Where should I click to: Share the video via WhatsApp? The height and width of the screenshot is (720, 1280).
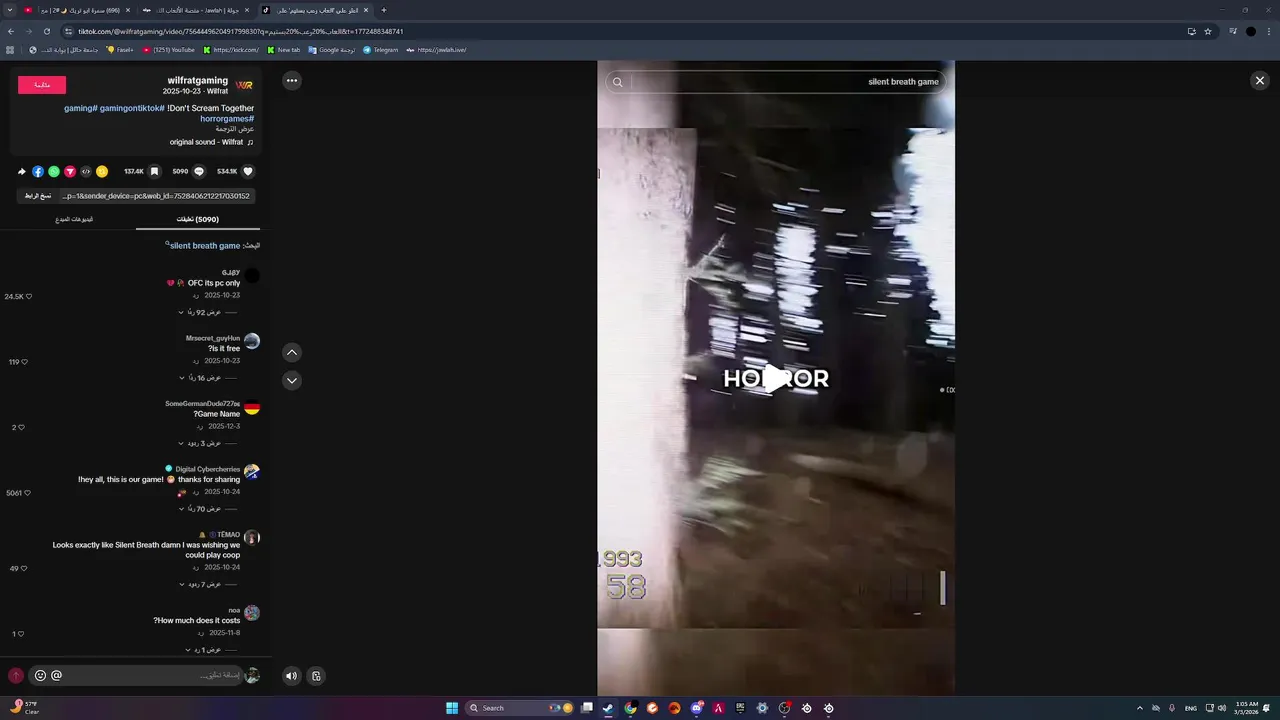(x=54, y=171)
